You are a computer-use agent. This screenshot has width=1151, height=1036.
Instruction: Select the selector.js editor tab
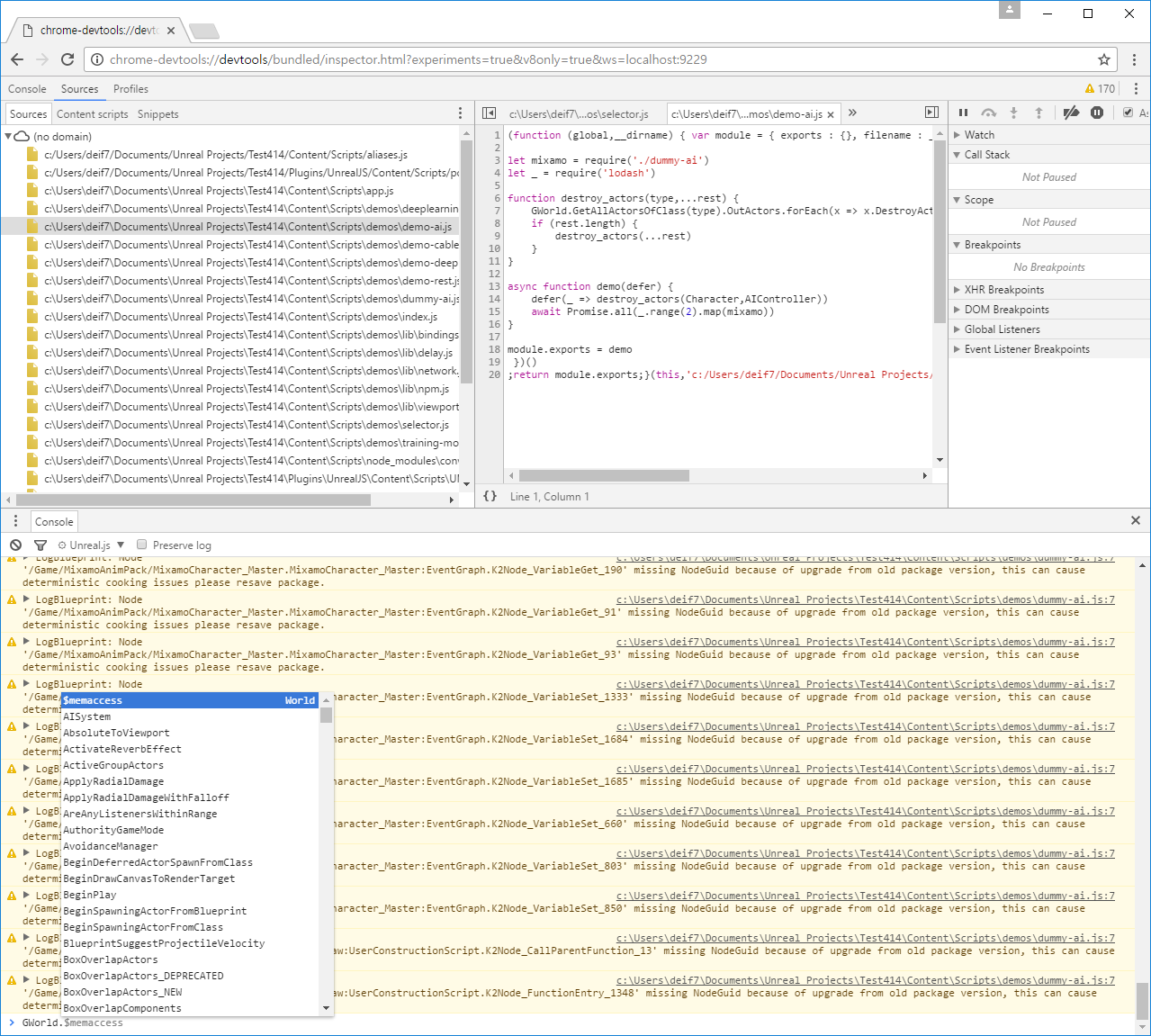pos(578,114)
